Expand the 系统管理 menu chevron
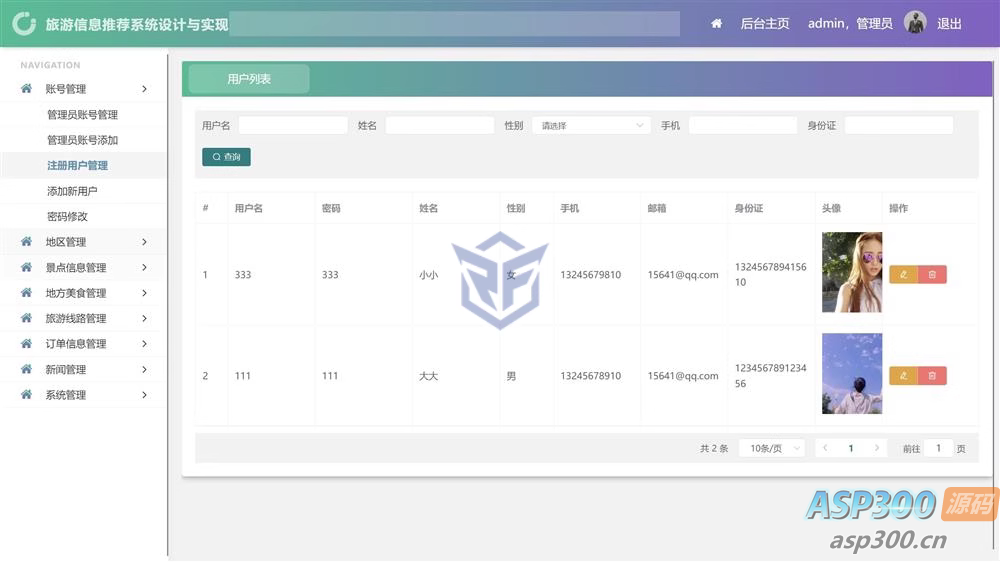Viewport: 1000px width, 562px height. coord(145,395)
